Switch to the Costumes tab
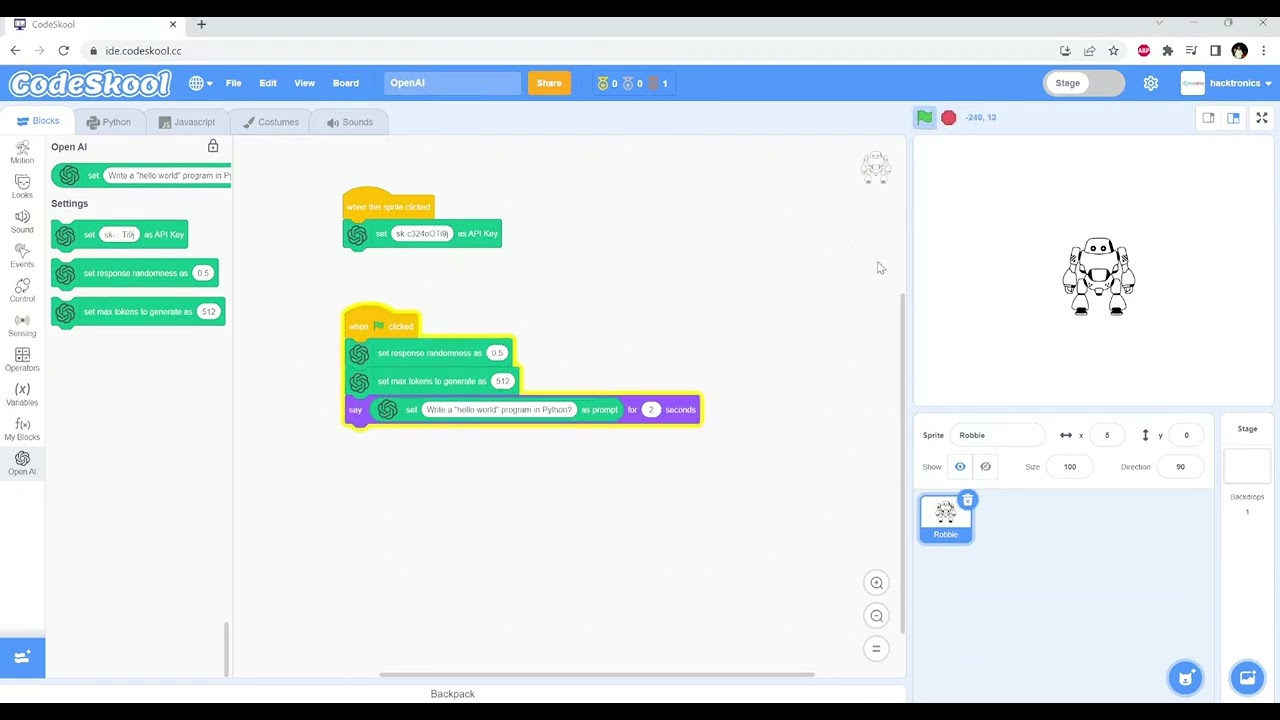The image size is (1280, 720). [x=271, y=122]
